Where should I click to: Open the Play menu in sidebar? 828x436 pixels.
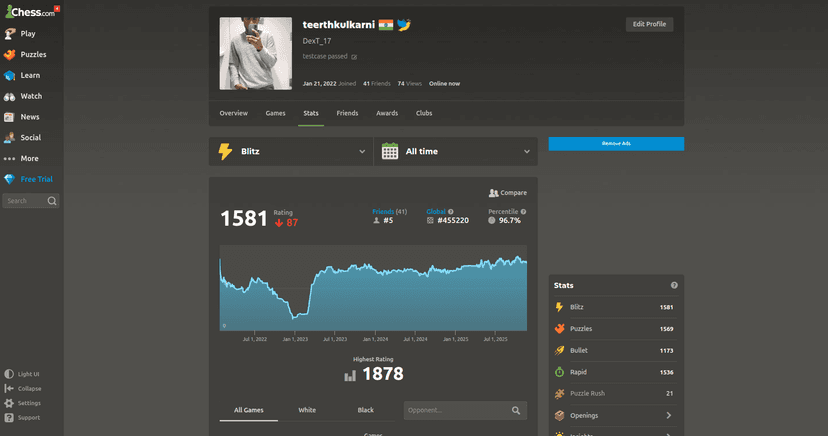[27, 33]
